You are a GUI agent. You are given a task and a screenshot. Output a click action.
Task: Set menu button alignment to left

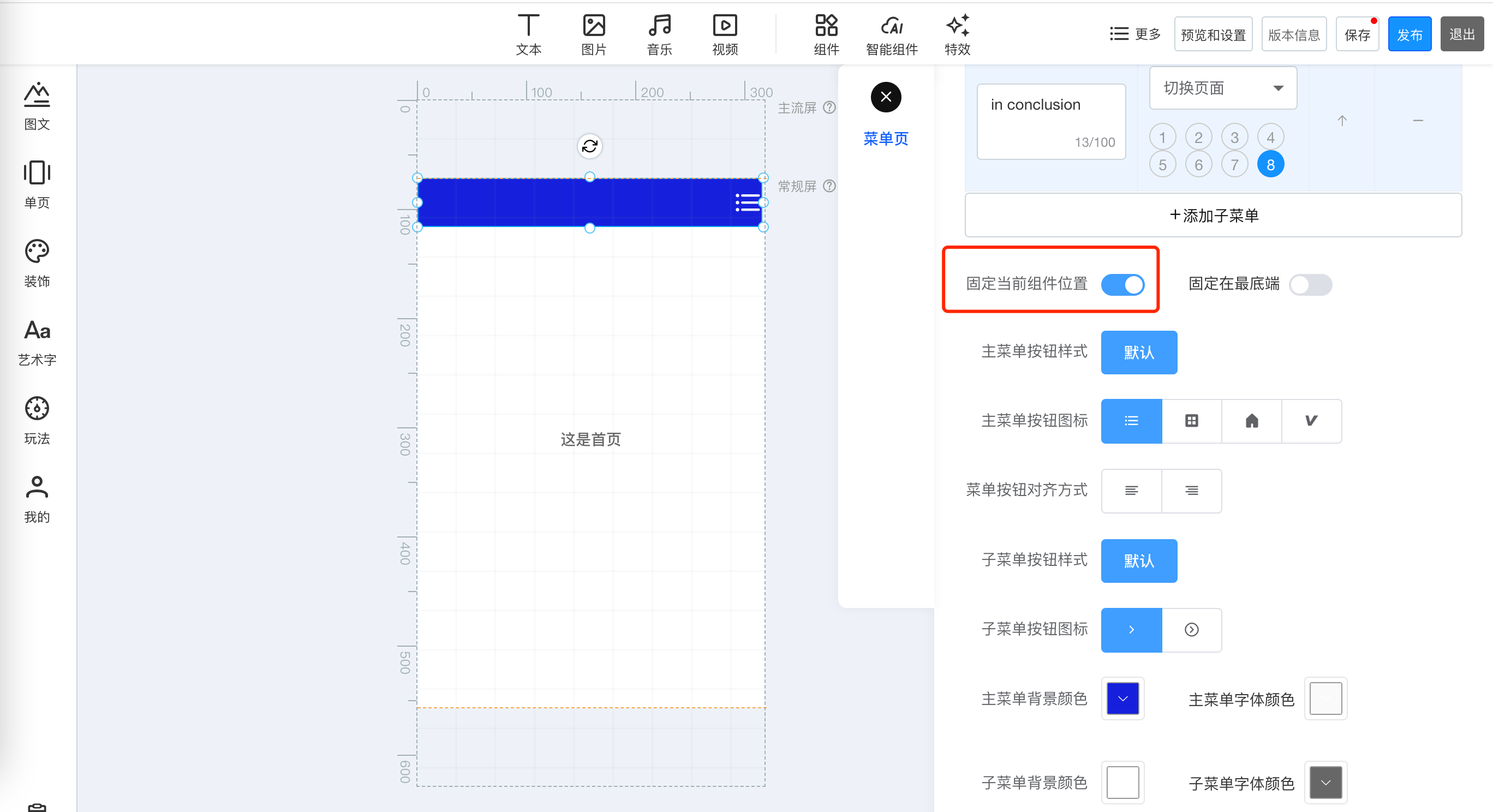(x=1131, y=491)
